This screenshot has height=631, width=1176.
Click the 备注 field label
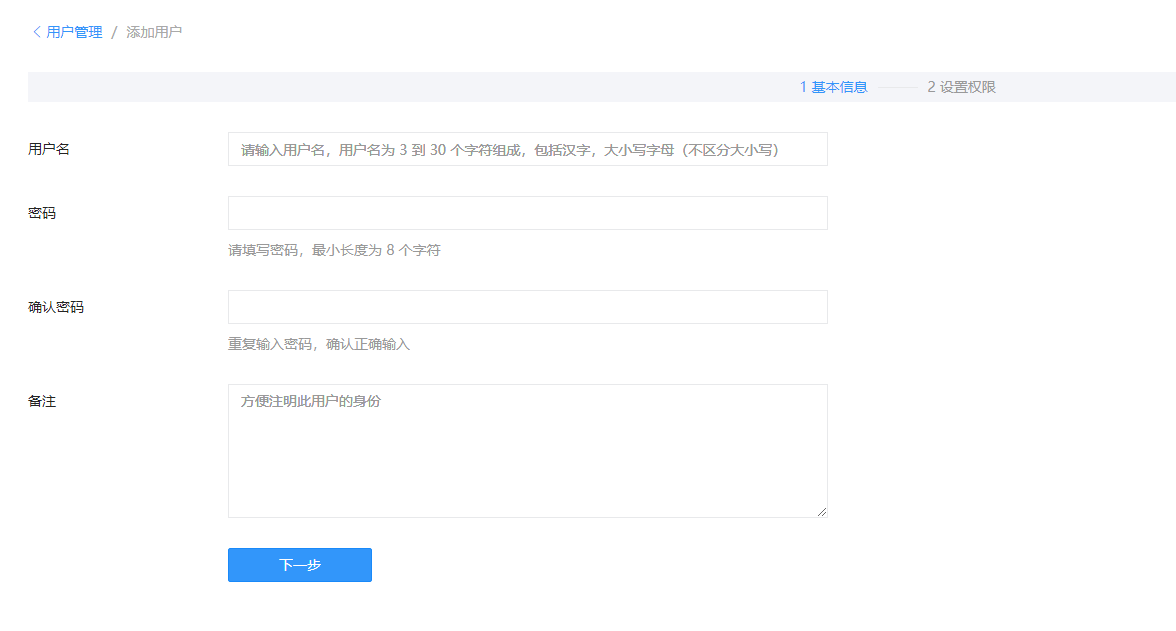pos(42,401)
